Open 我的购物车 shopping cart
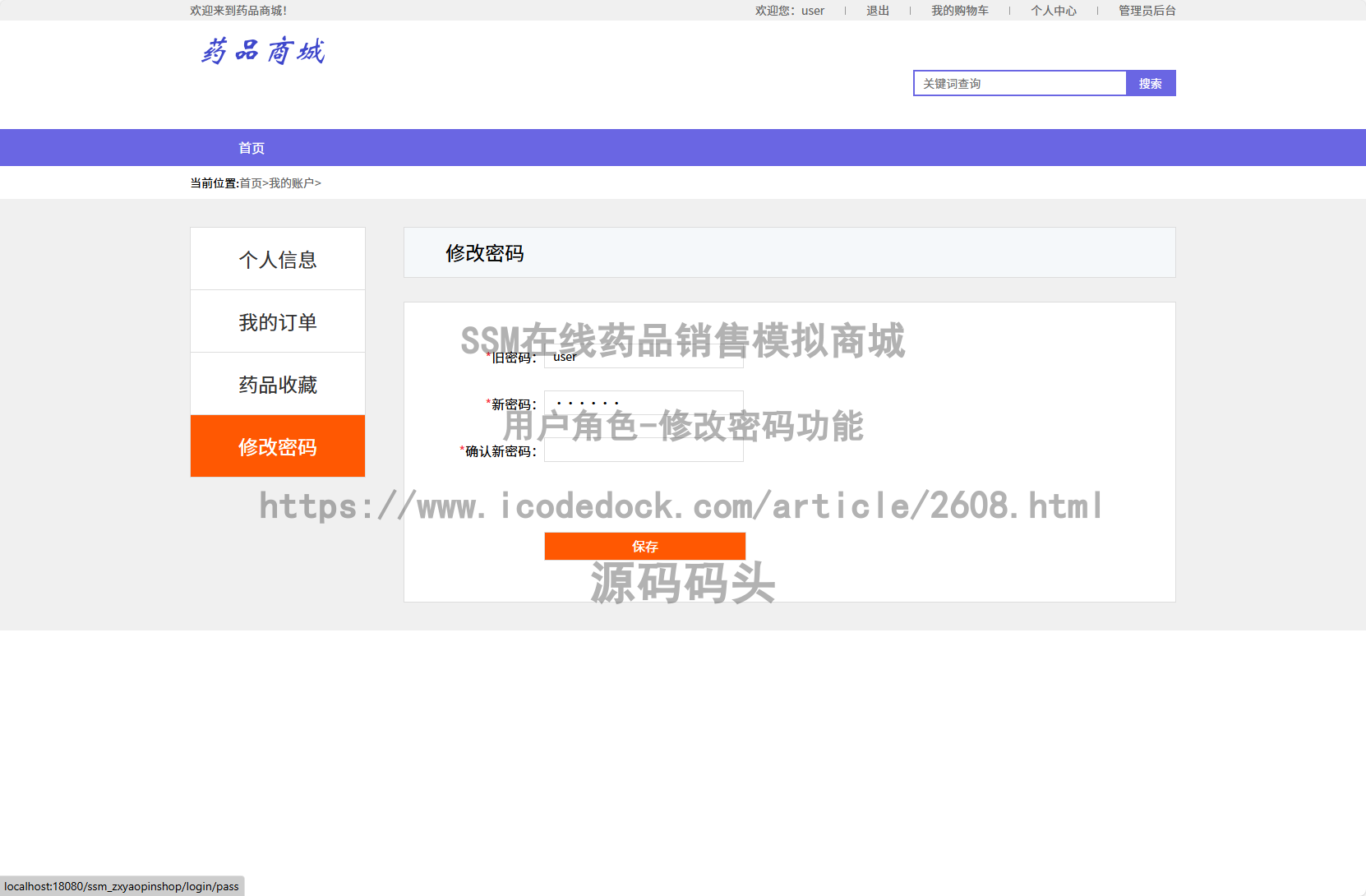The image size is (1366, 896). point(960,10)
